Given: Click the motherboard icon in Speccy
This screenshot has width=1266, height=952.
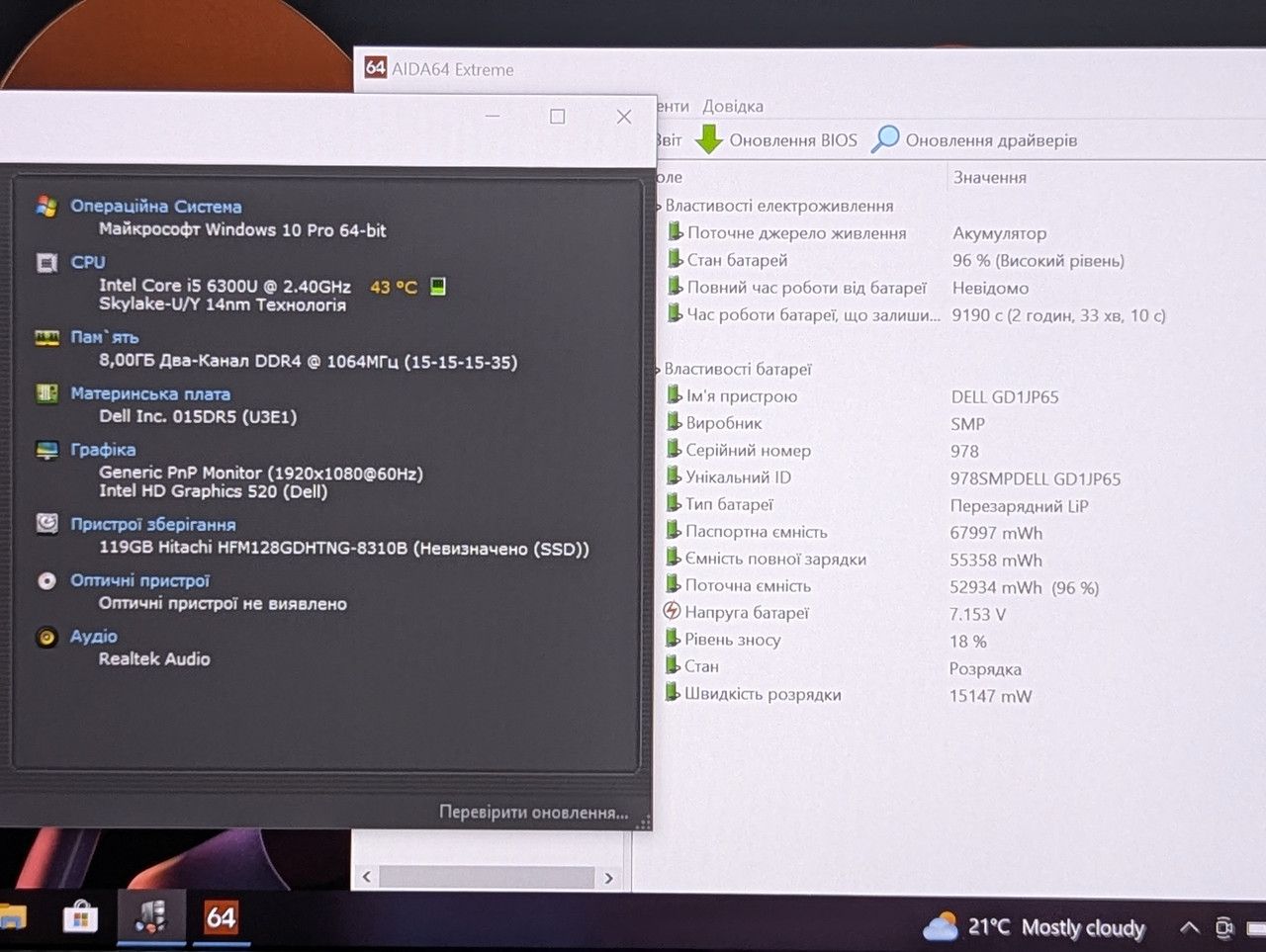Looking at the screenshot, I should click(x=46, y=393).
